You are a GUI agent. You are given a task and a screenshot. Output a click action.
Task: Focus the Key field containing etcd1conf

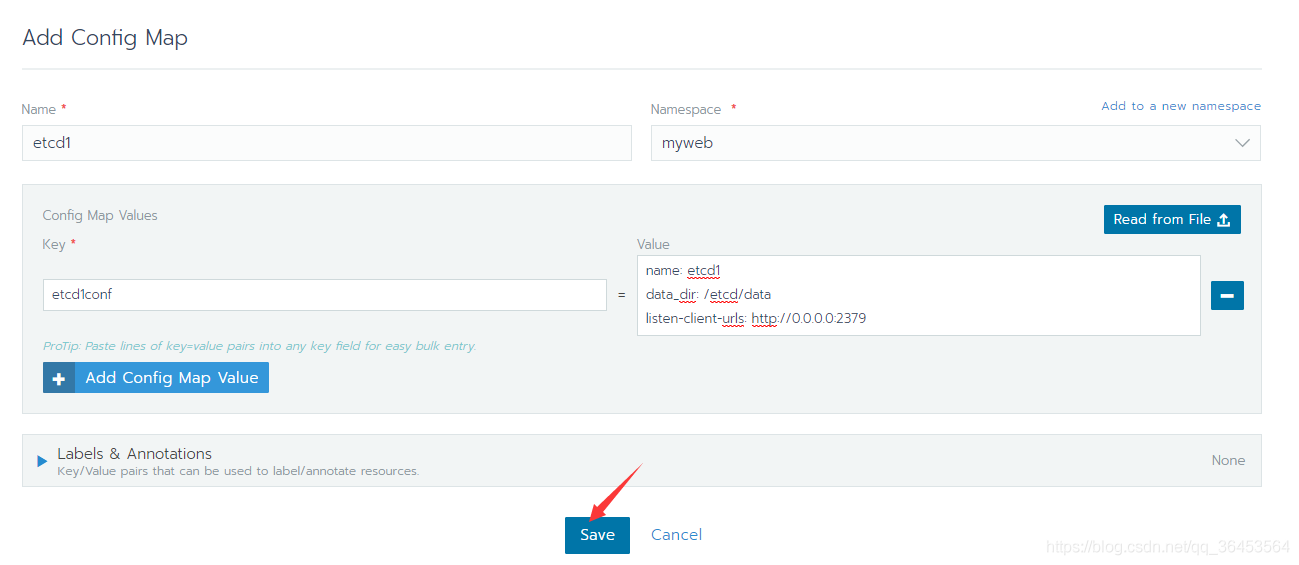(324, 295)
